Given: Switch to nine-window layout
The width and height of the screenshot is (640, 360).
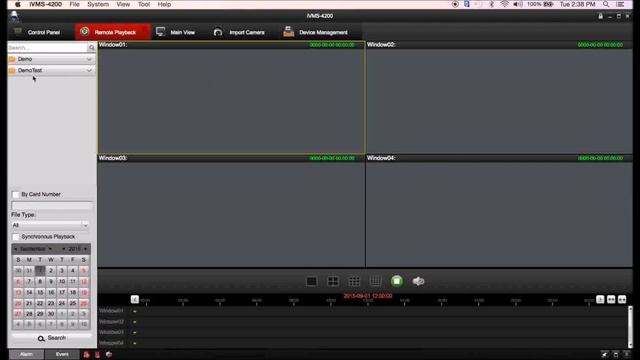Looking at the screenshot, I should click(354, 281).
